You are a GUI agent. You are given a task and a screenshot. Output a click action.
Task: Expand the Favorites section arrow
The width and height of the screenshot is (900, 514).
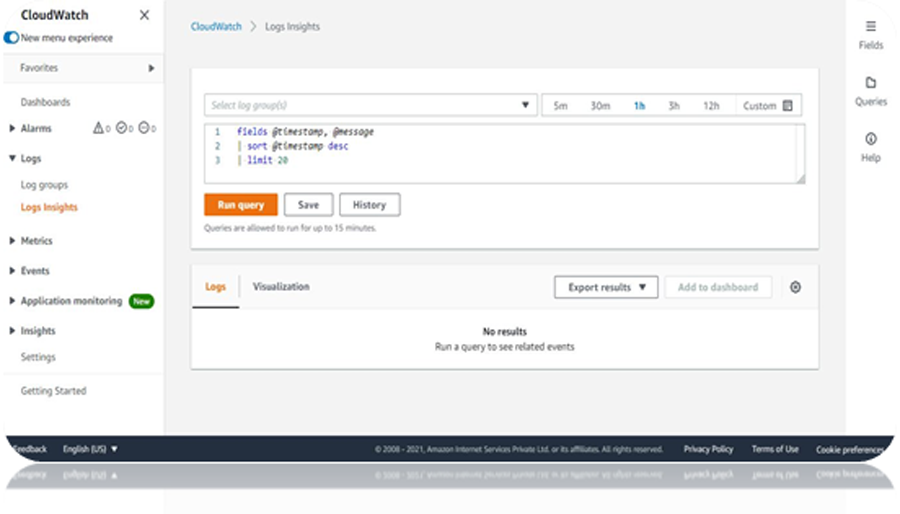(151, 68)
